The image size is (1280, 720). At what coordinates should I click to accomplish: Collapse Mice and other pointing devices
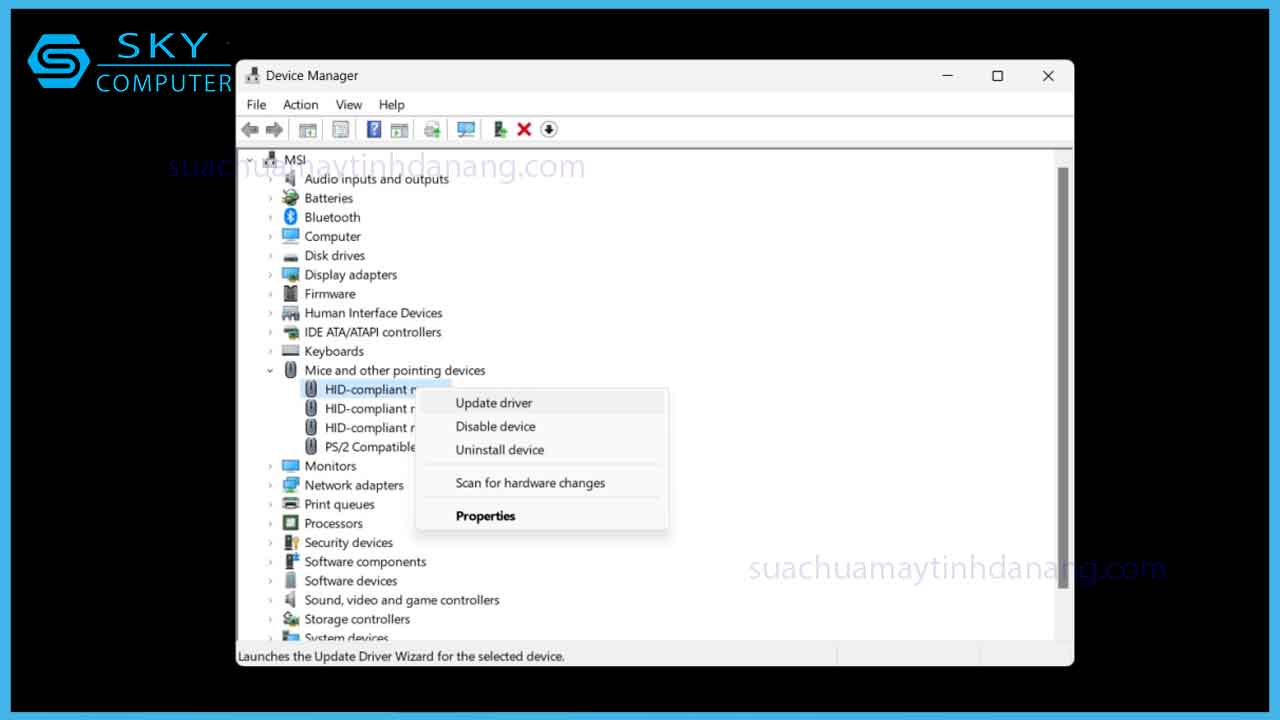pos(270,371)
